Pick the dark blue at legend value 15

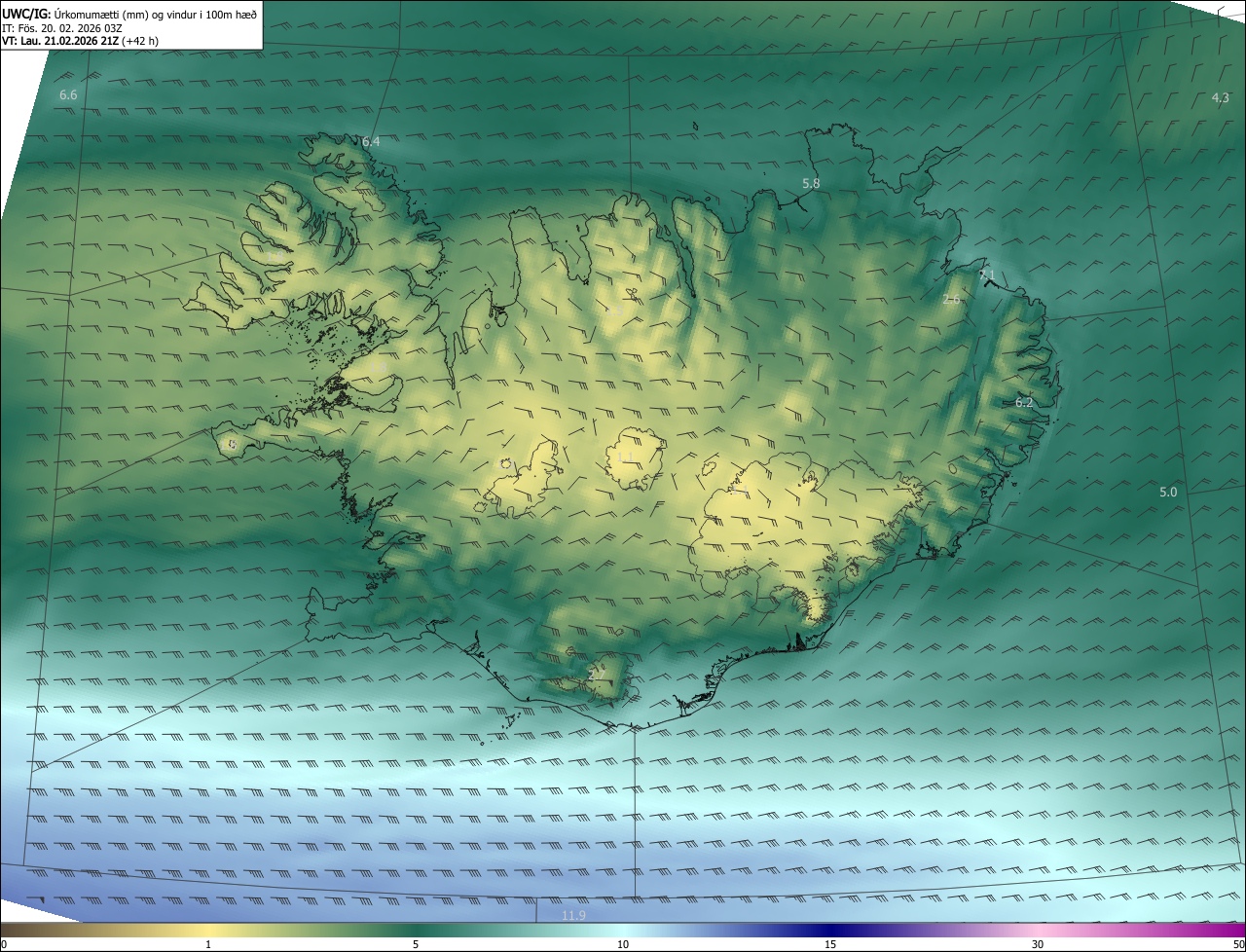point(830,930)
